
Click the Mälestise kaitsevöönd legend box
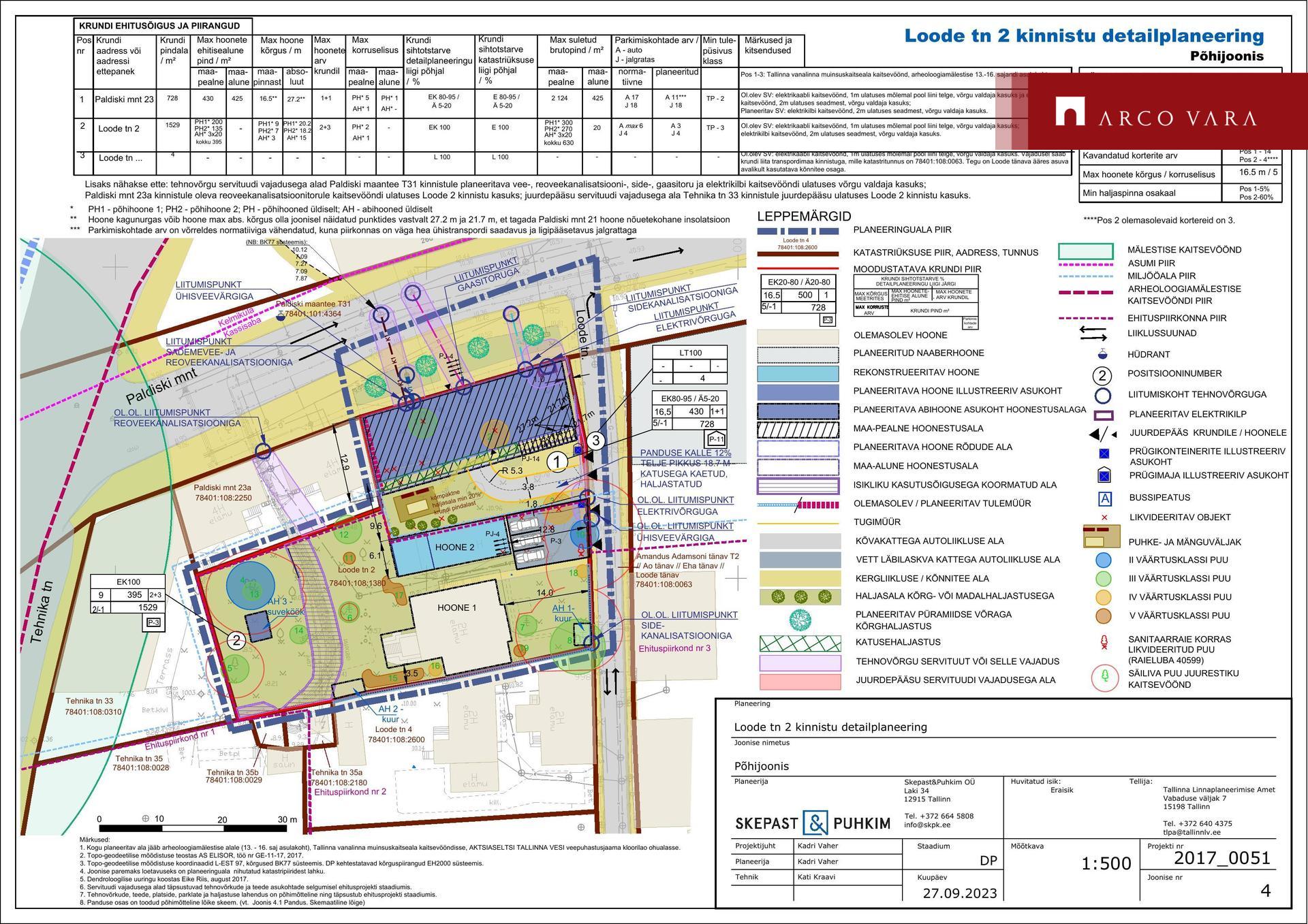(x=1085, y=251)
